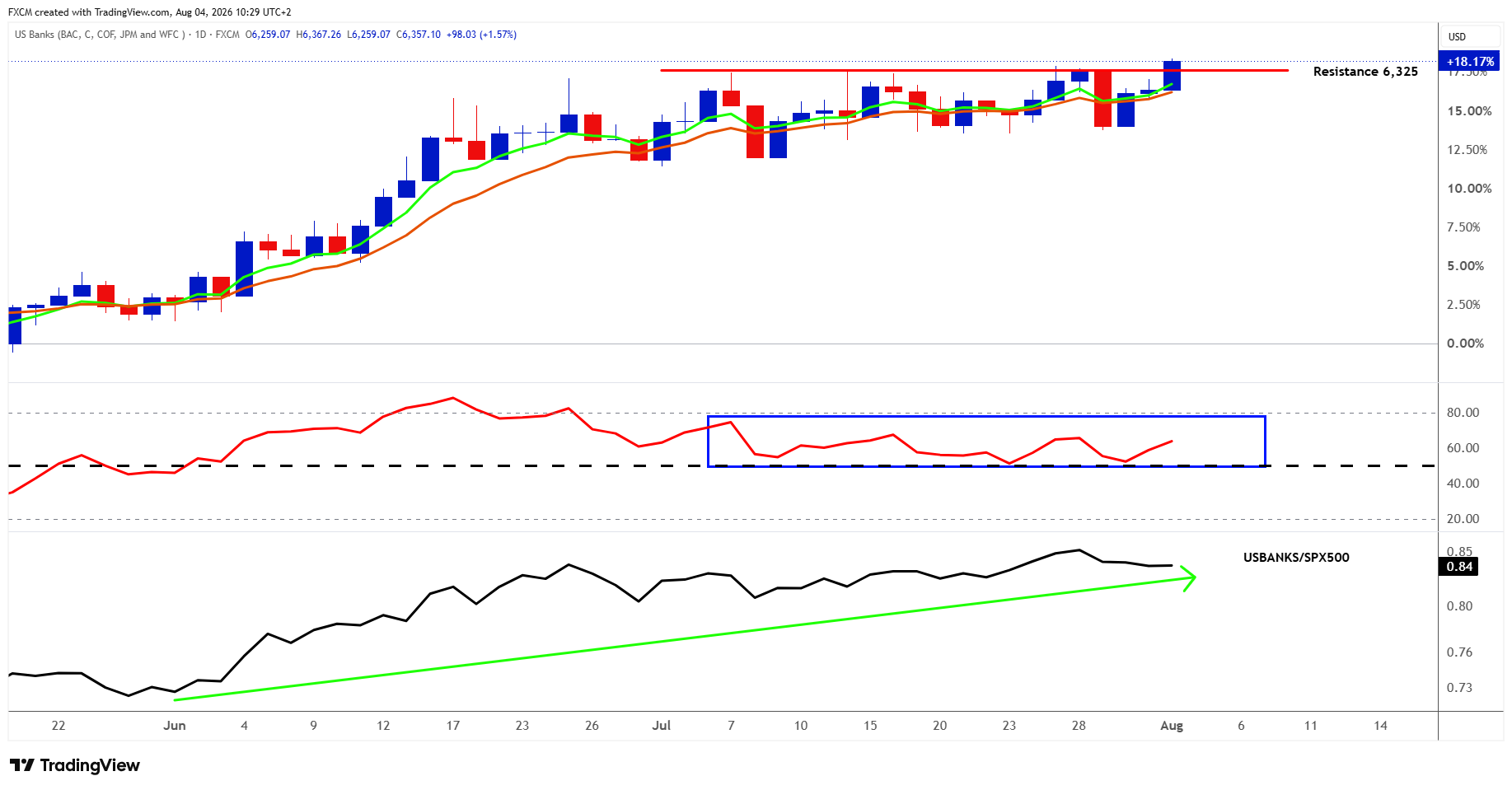The height and width of the screenshot is (790, 1512).
Task: Select the close value C6,357.10
Action: (x=419, y=35)
